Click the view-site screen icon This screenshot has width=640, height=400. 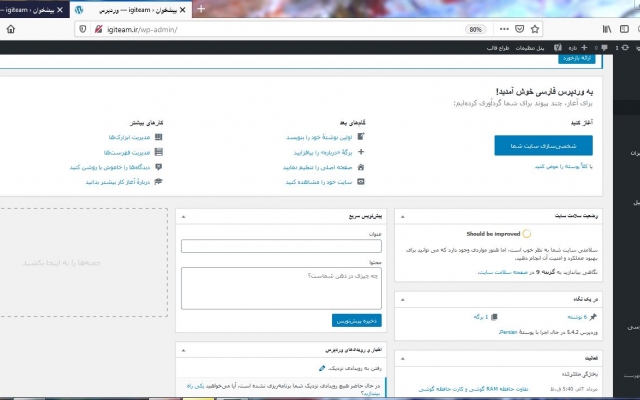(361, 182)
